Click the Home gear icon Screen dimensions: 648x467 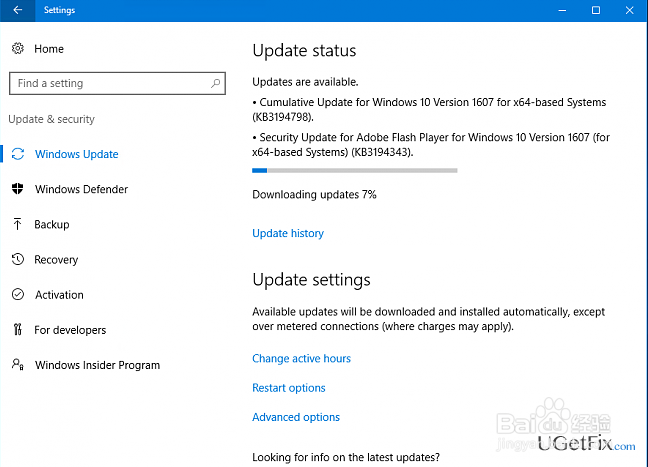point(17,48)
